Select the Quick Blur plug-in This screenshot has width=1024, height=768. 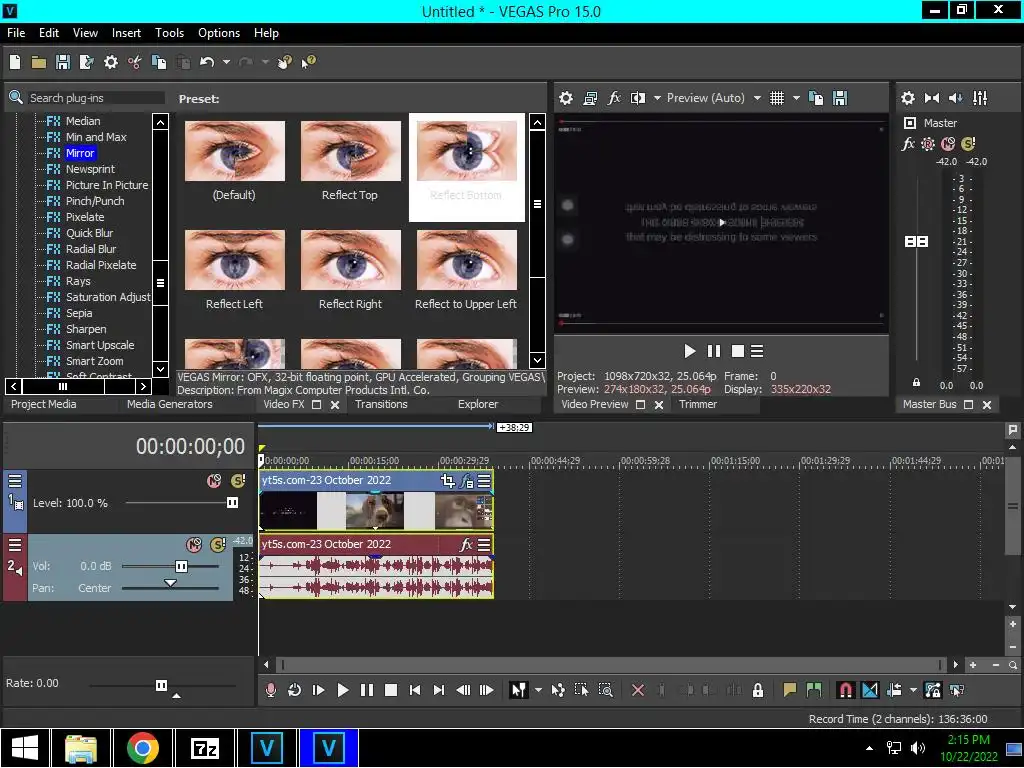point(89,233)
